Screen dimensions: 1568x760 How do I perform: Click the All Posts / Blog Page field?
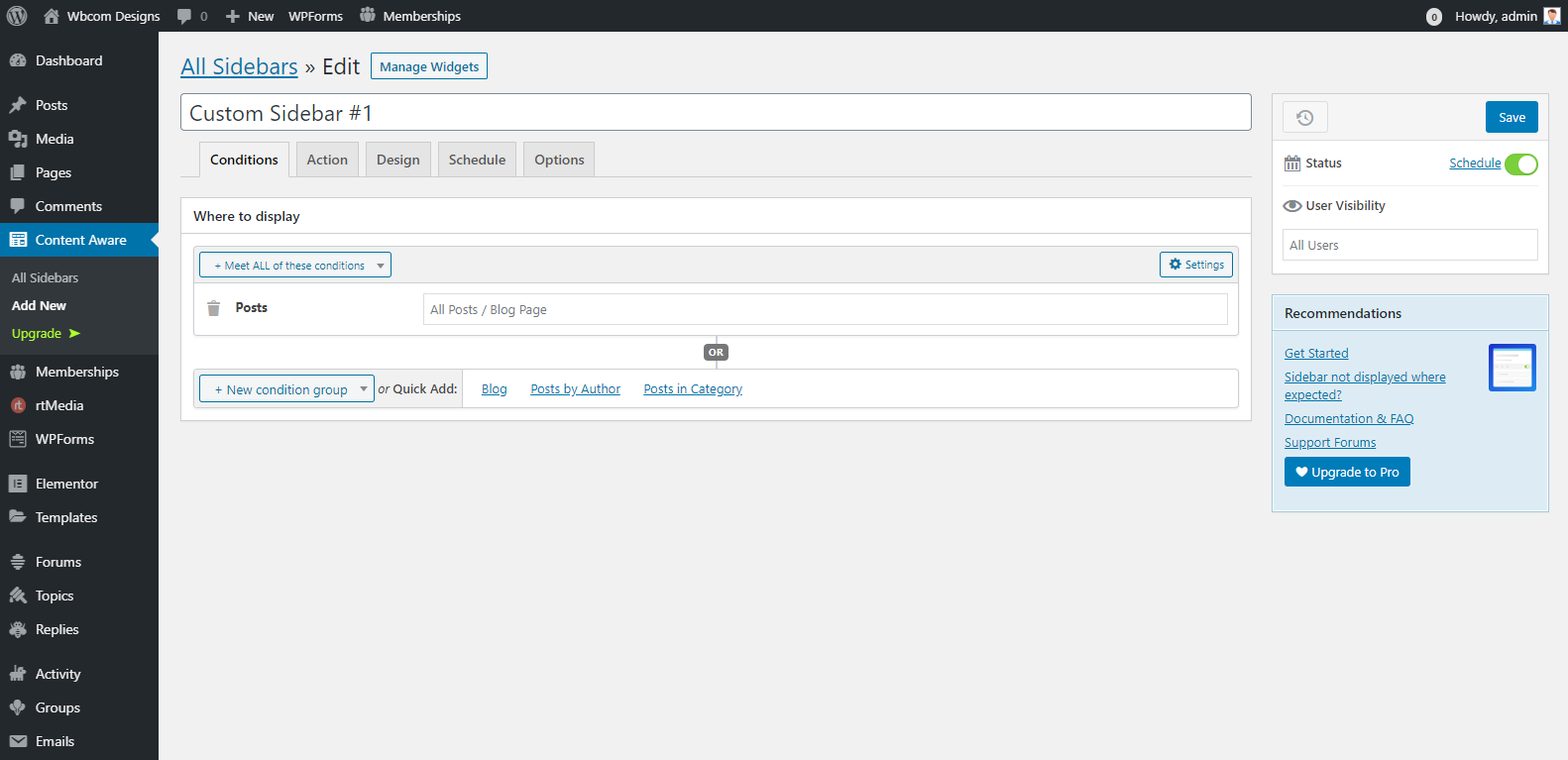(x=825, y=309)
